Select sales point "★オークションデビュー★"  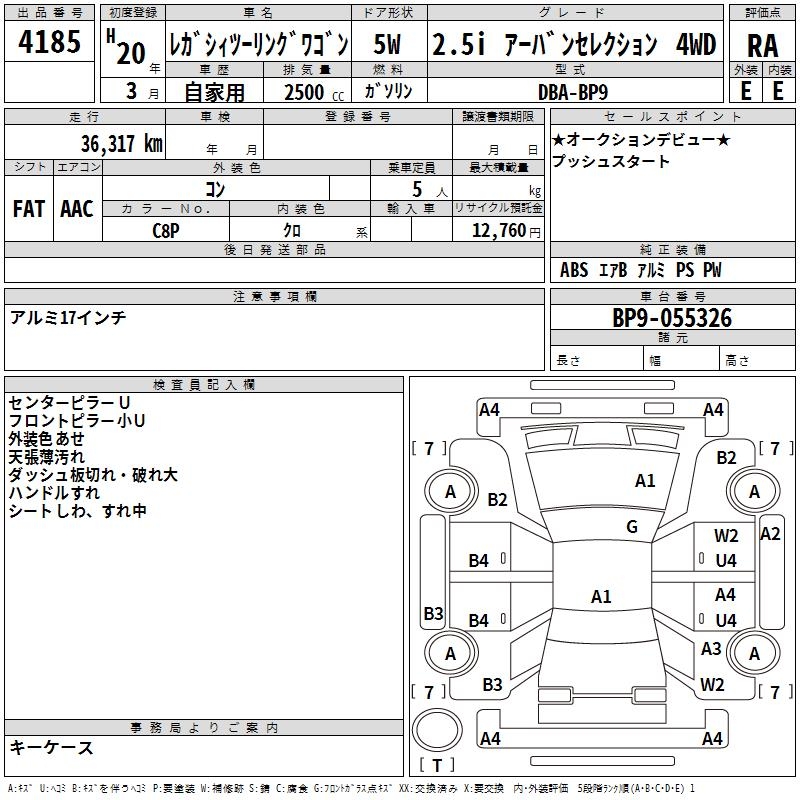coord(641,139)
